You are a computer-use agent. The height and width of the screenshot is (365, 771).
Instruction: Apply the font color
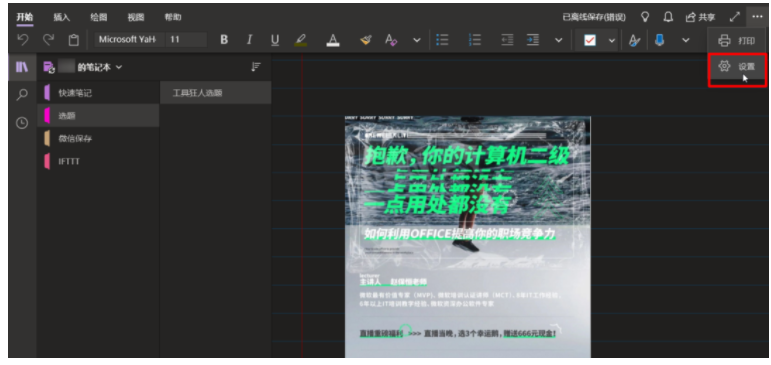pos(333,40)
